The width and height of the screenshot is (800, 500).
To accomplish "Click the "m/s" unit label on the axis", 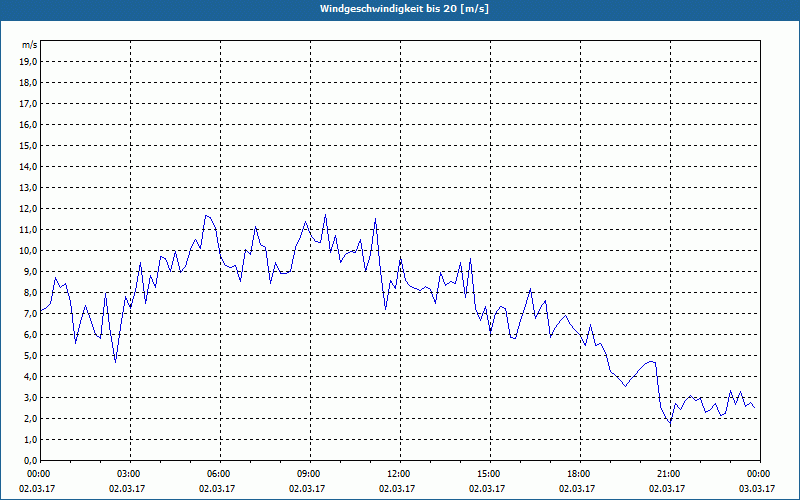I will click(30, 45).
